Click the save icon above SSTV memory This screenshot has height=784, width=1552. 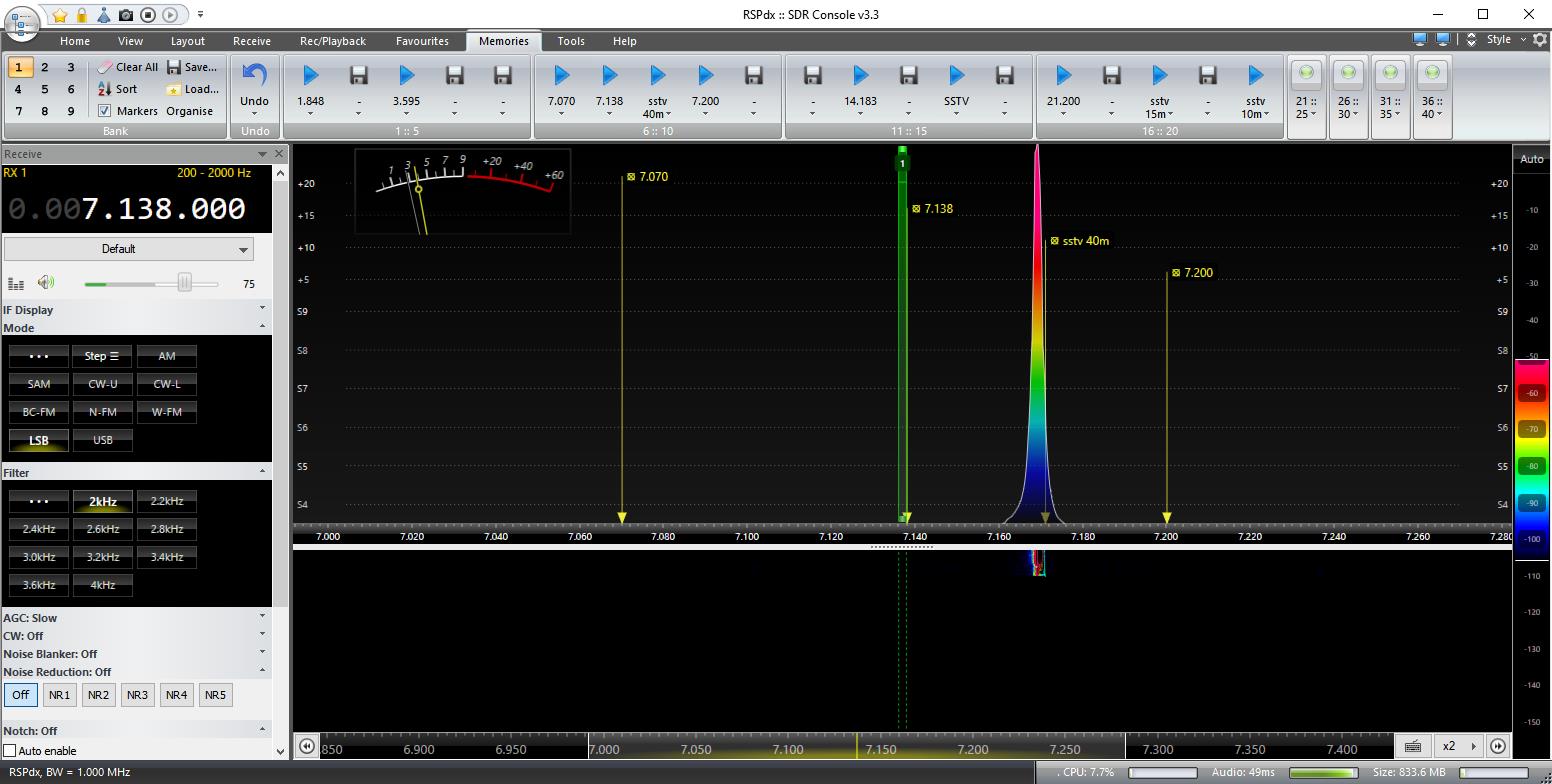point(956,76)
